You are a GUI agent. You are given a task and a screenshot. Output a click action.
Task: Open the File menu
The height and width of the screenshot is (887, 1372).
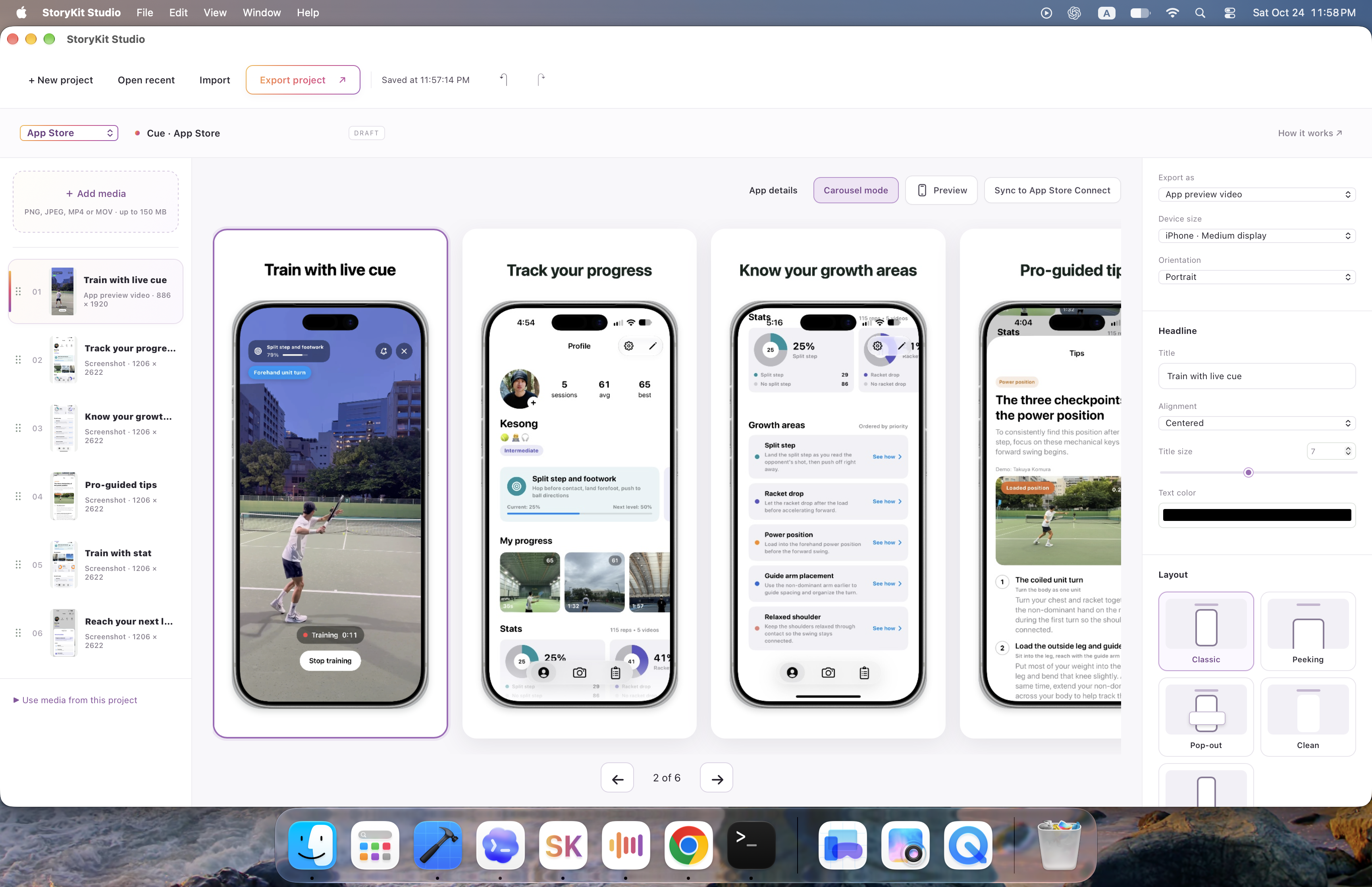coord(145,13)
